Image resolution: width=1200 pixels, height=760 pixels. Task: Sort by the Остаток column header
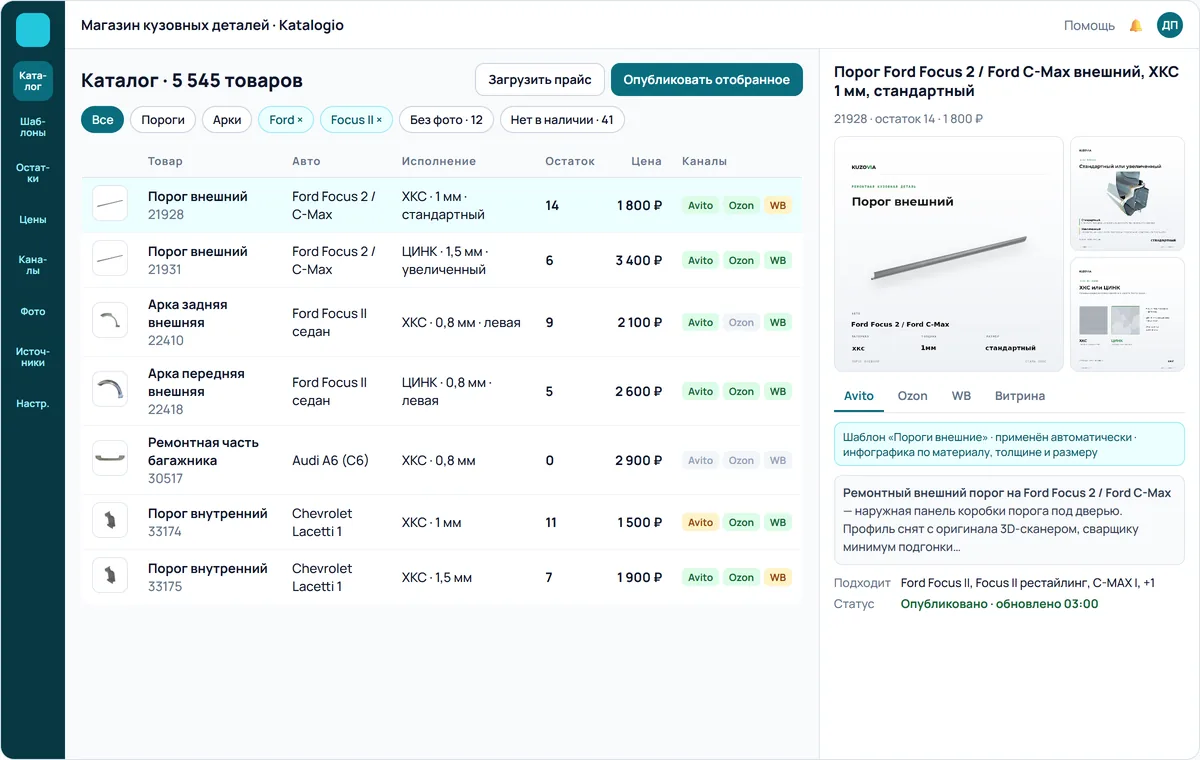[x=570, y=161]
